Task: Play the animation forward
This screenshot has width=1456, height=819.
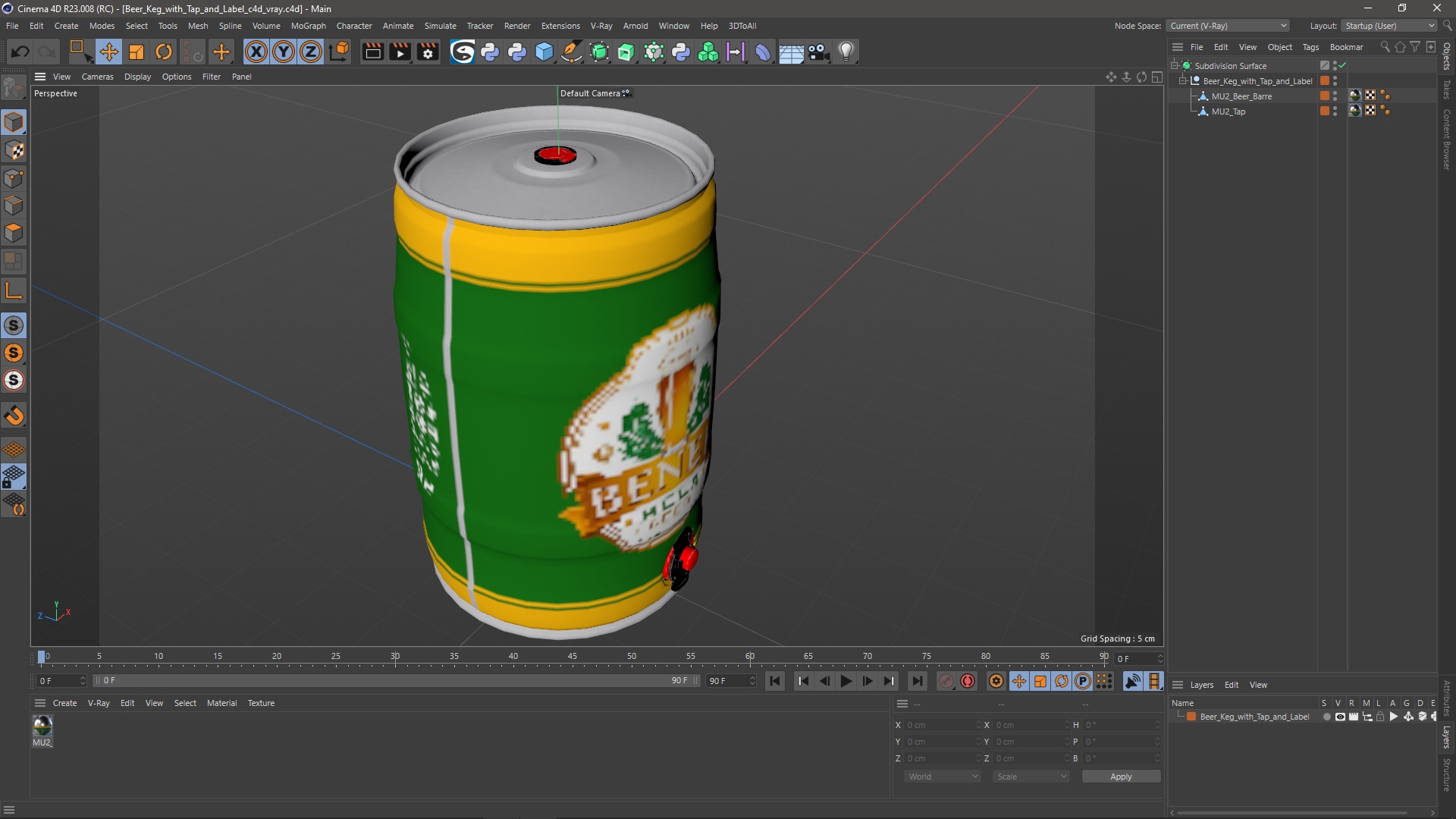Action: pyautogui.click(x=846, y=681)
